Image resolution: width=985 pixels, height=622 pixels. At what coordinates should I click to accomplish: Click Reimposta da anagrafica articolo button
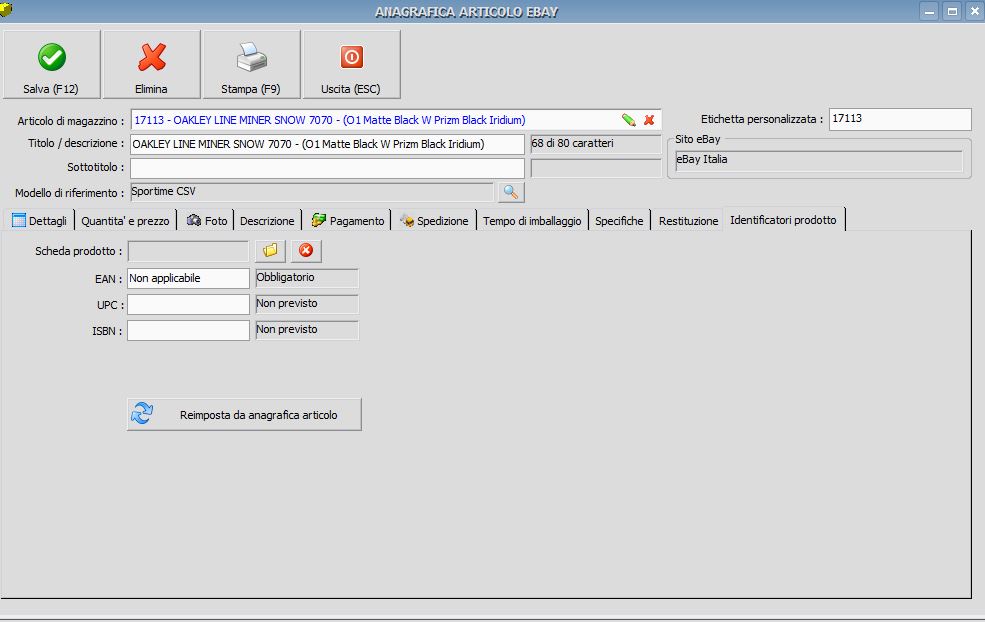coord(244,415)
